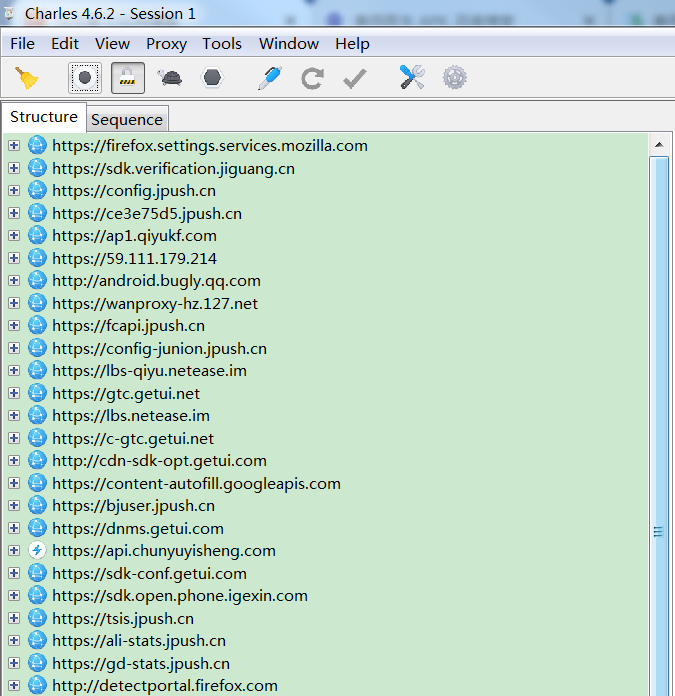
Task: Open the Window menu
Action: 289,44
